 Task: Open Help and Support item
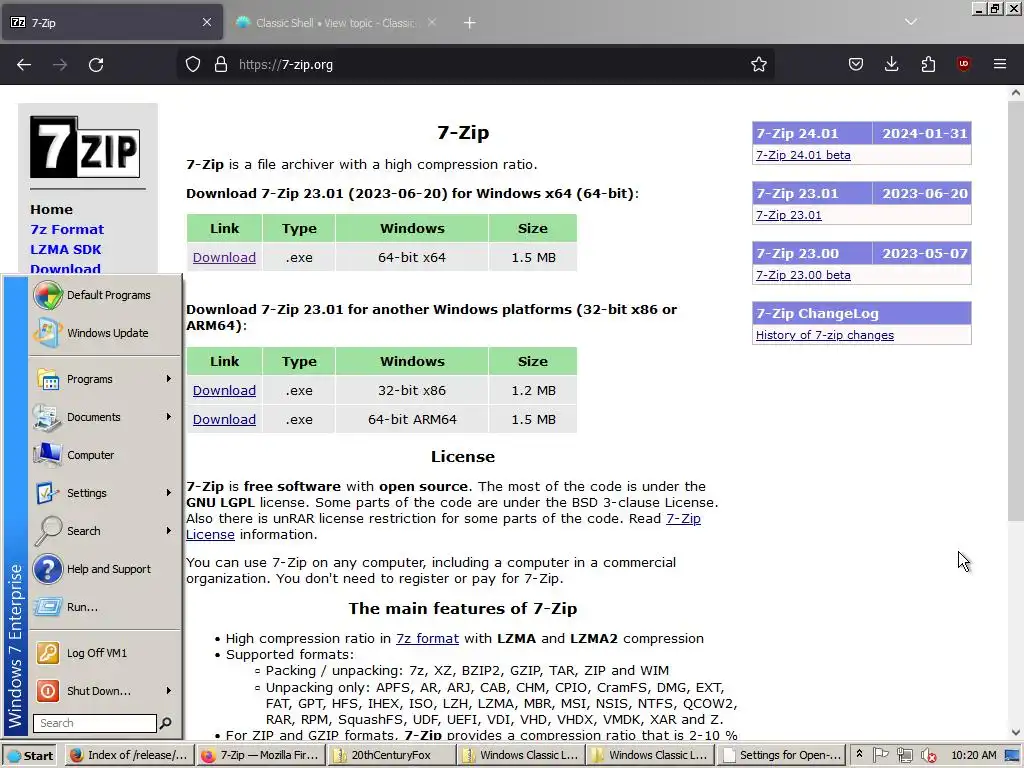[104, 569]
